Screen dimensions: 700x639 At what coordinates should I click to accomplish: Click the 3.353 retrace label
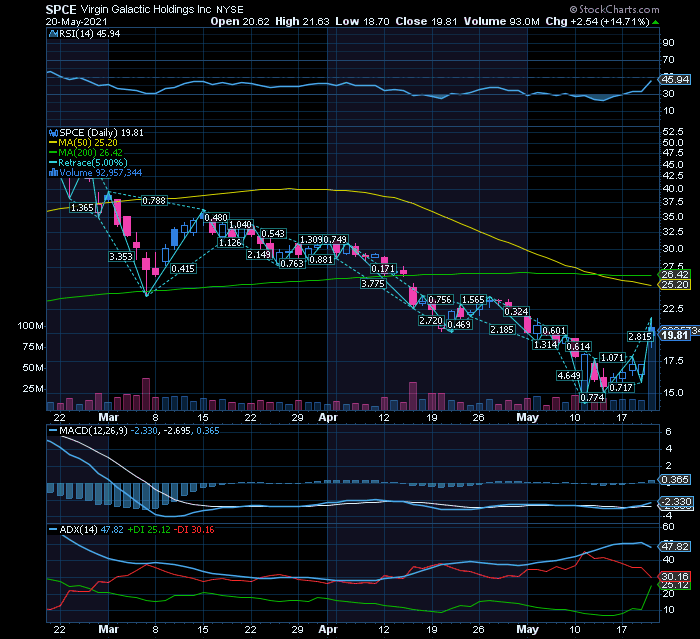[121, 256]
